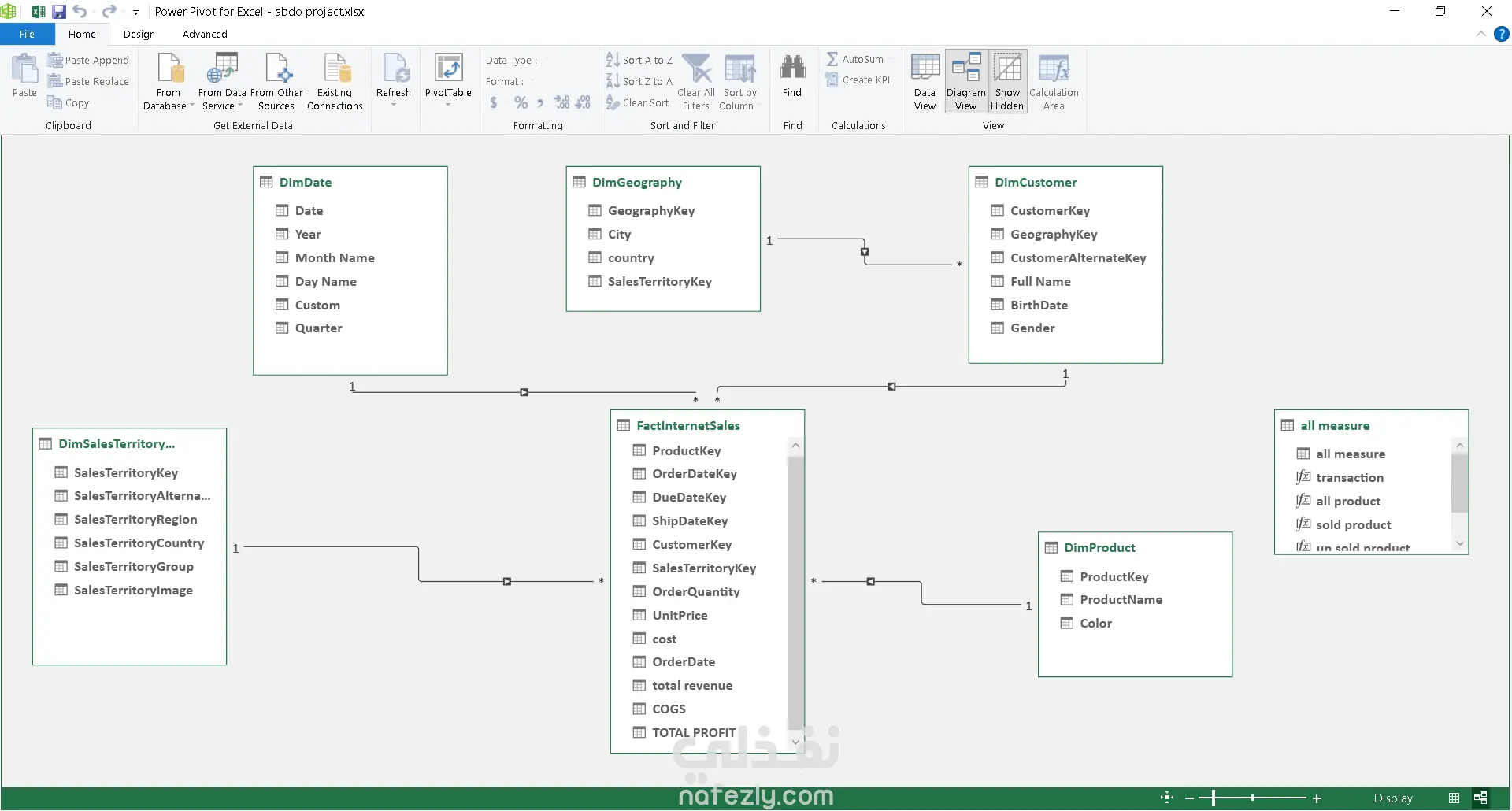
Task: Expand the PivotTable dropdown arrow
Action: 448,105
